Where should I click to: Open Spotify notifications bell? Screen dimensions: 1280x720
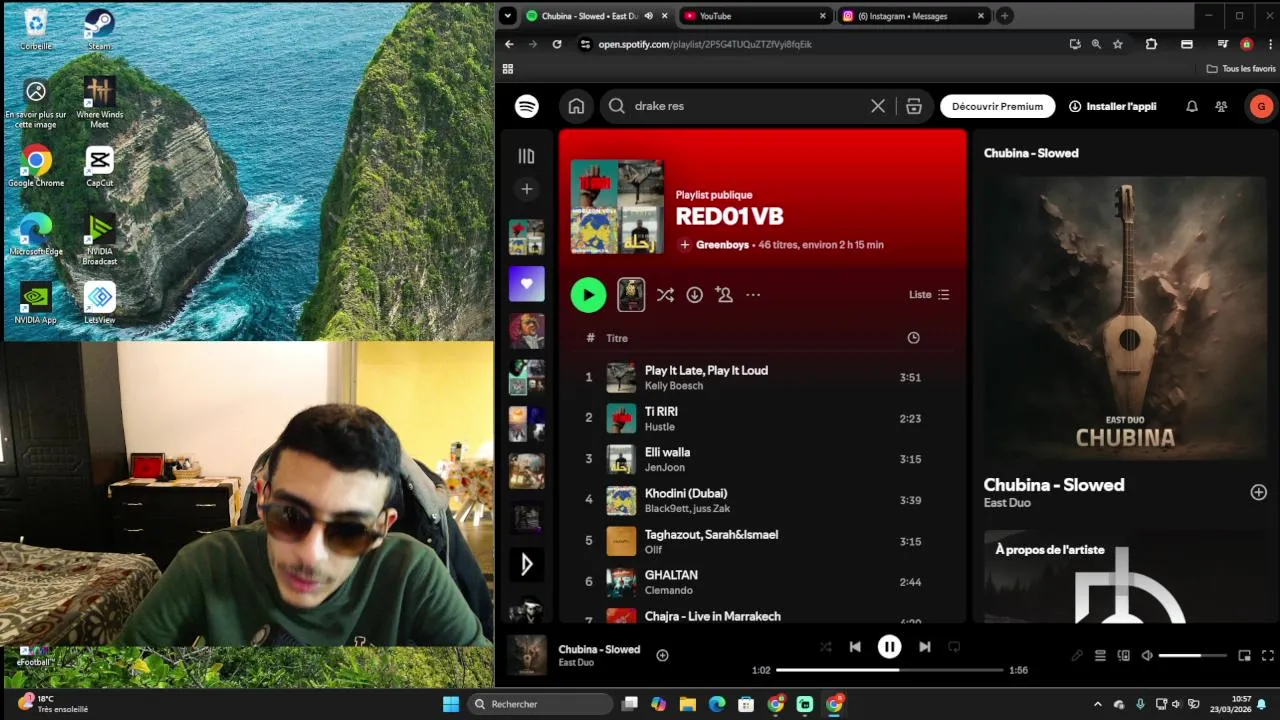tap(1192, 106)
